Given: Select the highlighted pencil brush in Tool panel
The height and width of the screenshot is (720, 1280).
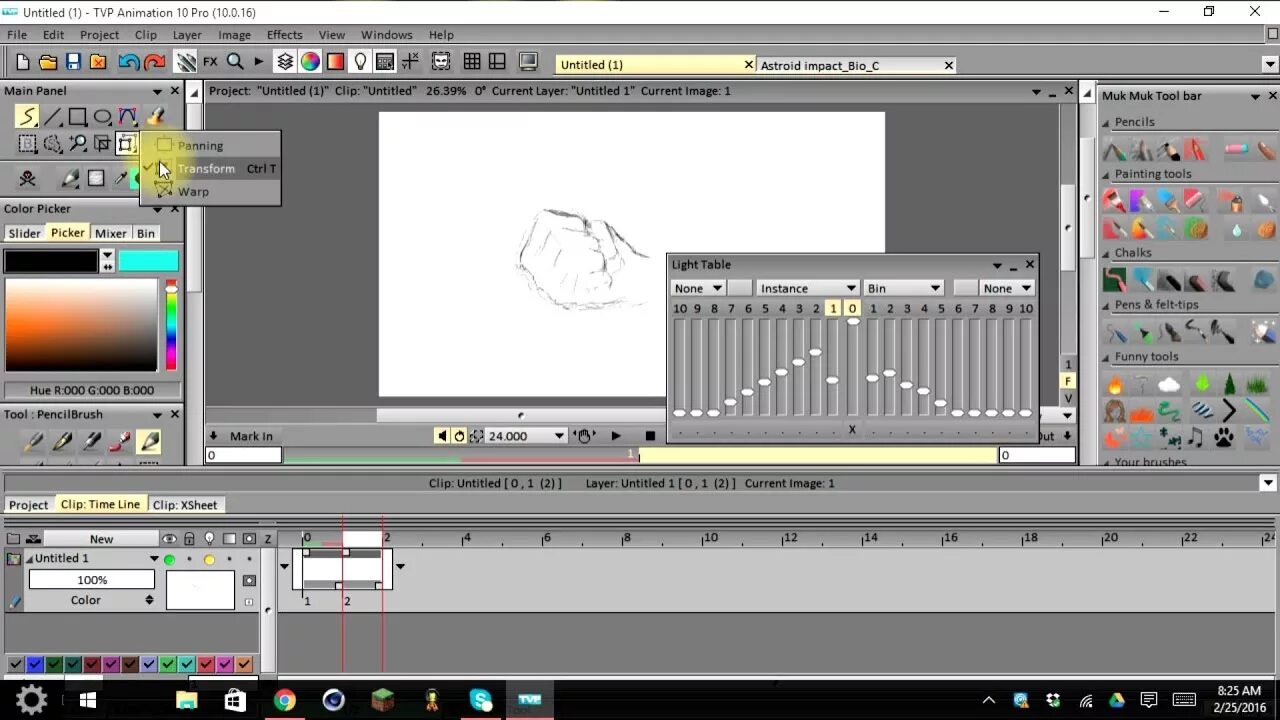Looking at the screenshot, I should [x=149, y=441].
